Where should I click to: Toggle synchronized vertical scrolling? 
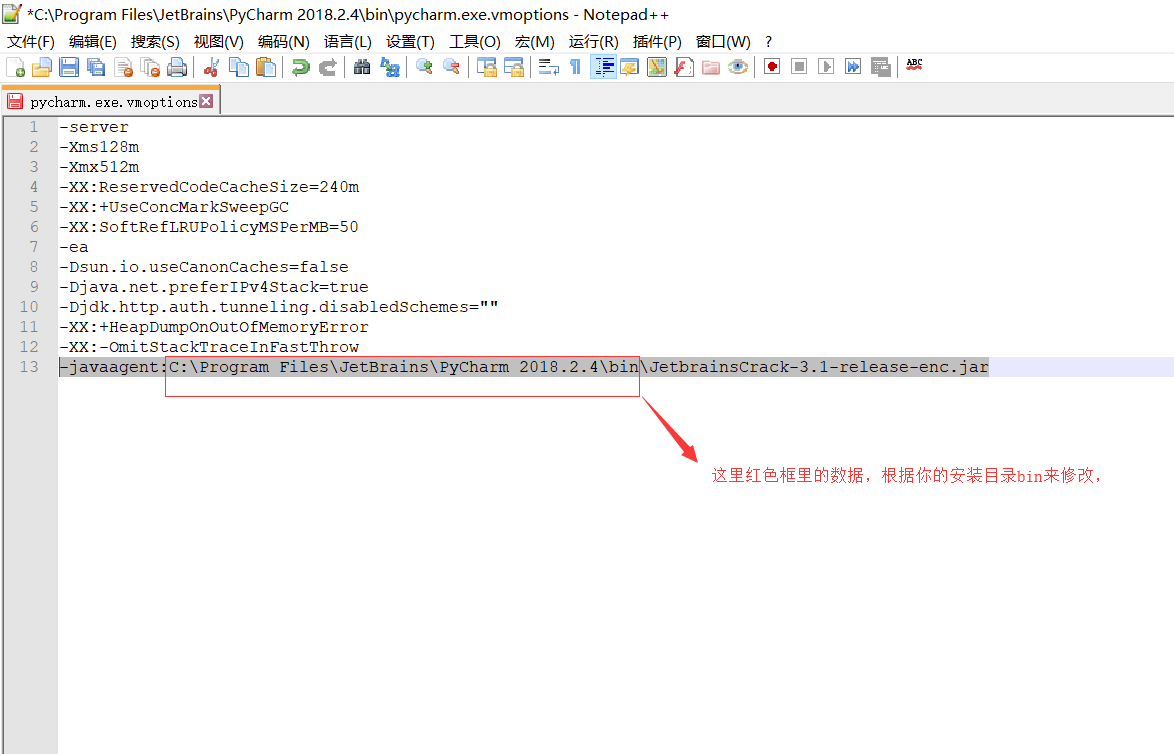pos(487,67)
